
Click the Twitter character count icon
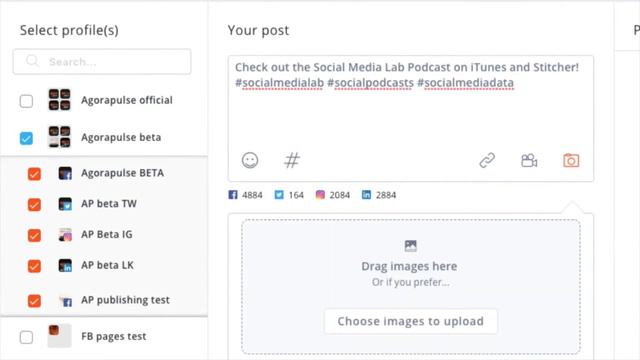point(279,195)
